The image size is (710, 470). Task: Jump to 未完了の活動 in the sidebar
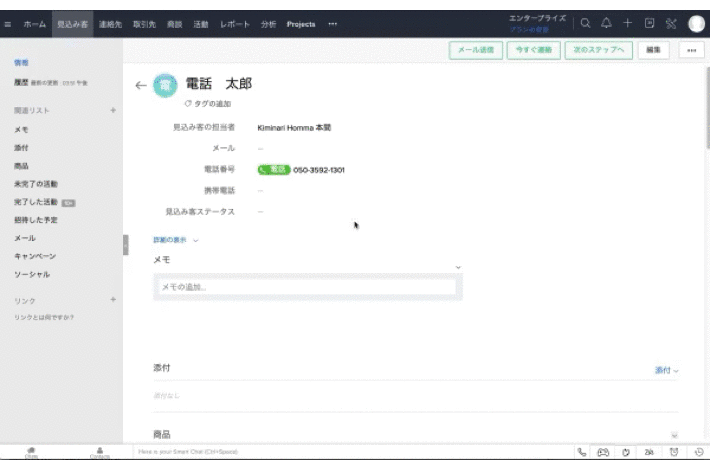tap(36, 184)
